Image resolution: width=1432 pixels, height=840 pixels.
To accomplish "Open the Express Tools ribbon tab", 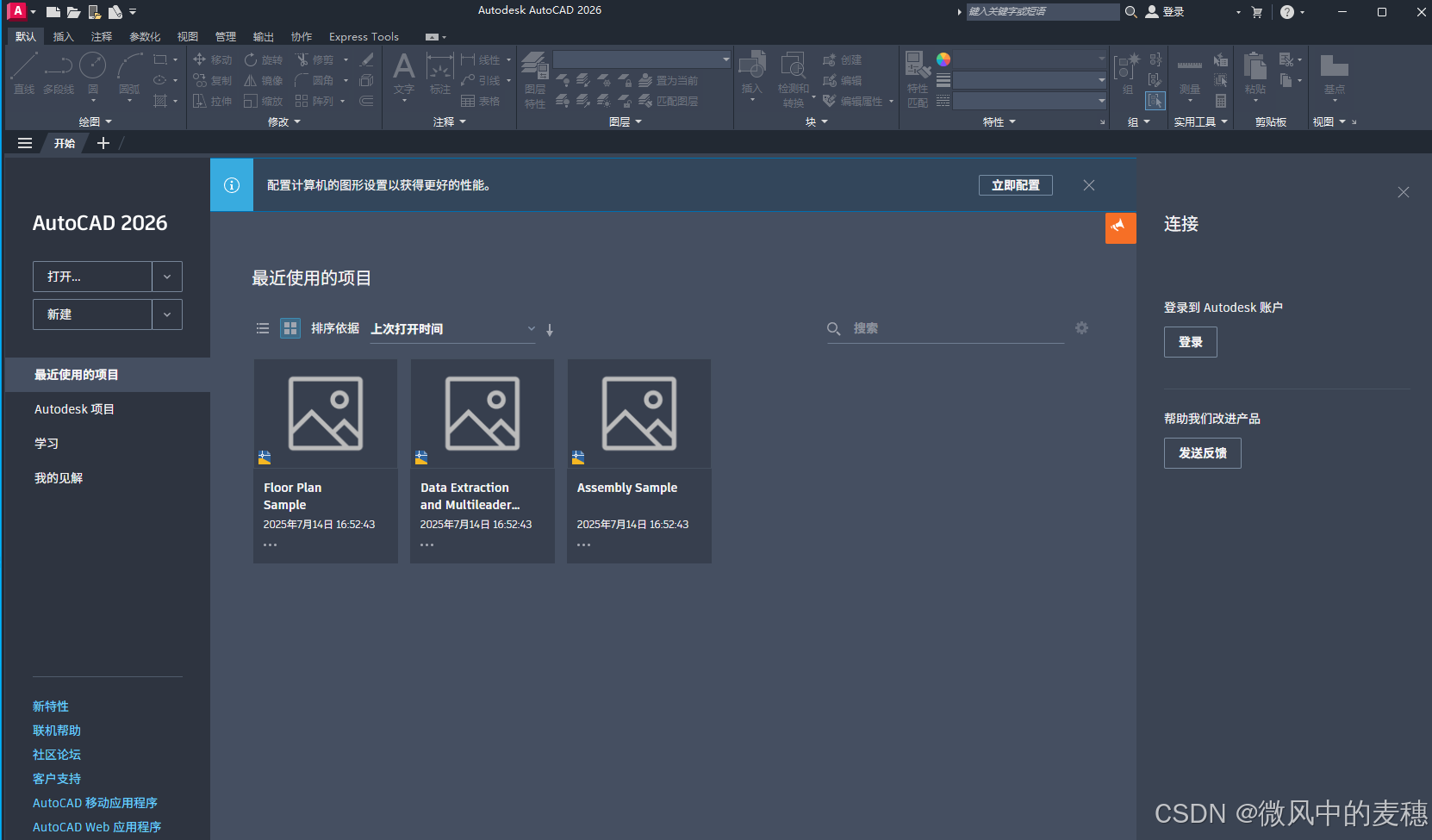I will 364,36.
